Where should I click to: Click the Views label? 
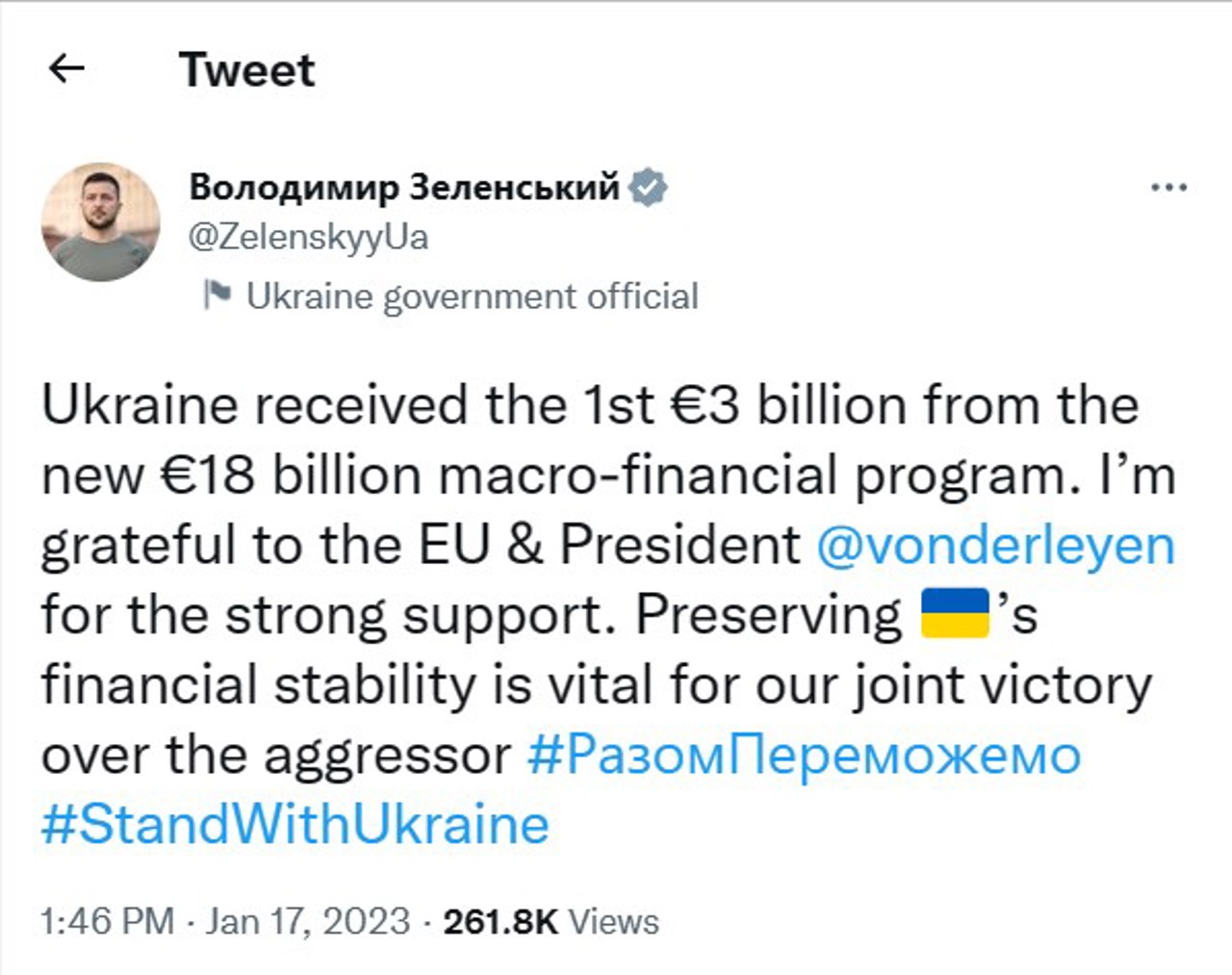click(613, 921)
